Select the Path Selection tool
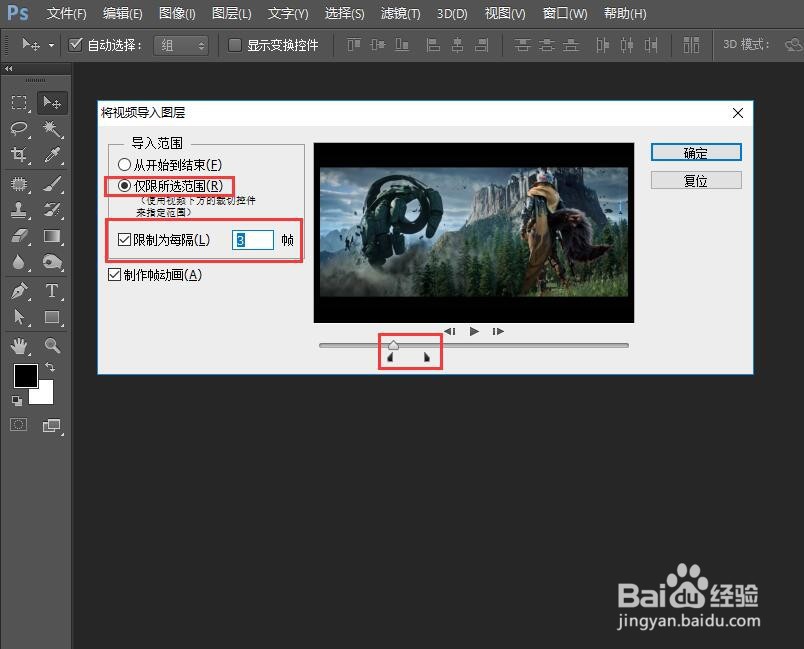 pyautogui.click(x=19, y=317)
